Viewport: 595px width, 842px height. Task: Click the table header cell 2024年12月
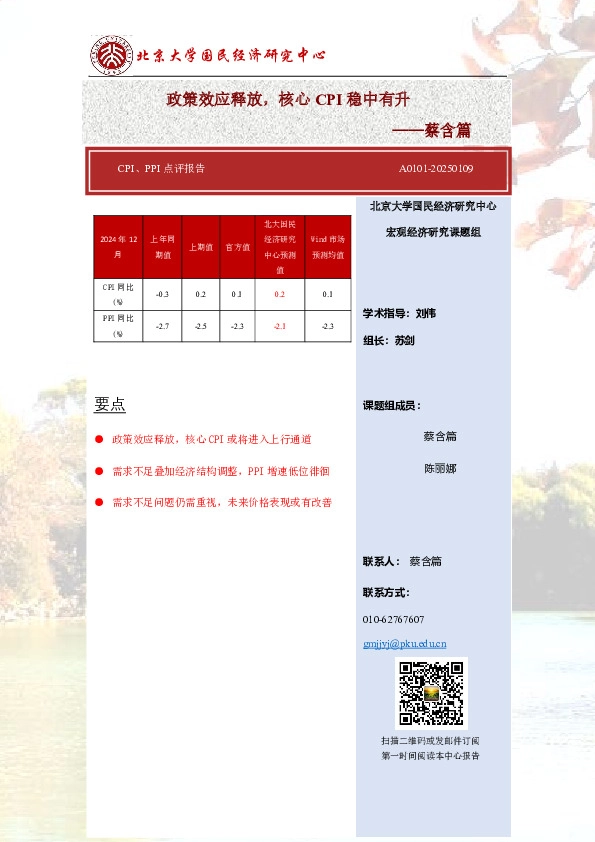click(x=118, y=247)
